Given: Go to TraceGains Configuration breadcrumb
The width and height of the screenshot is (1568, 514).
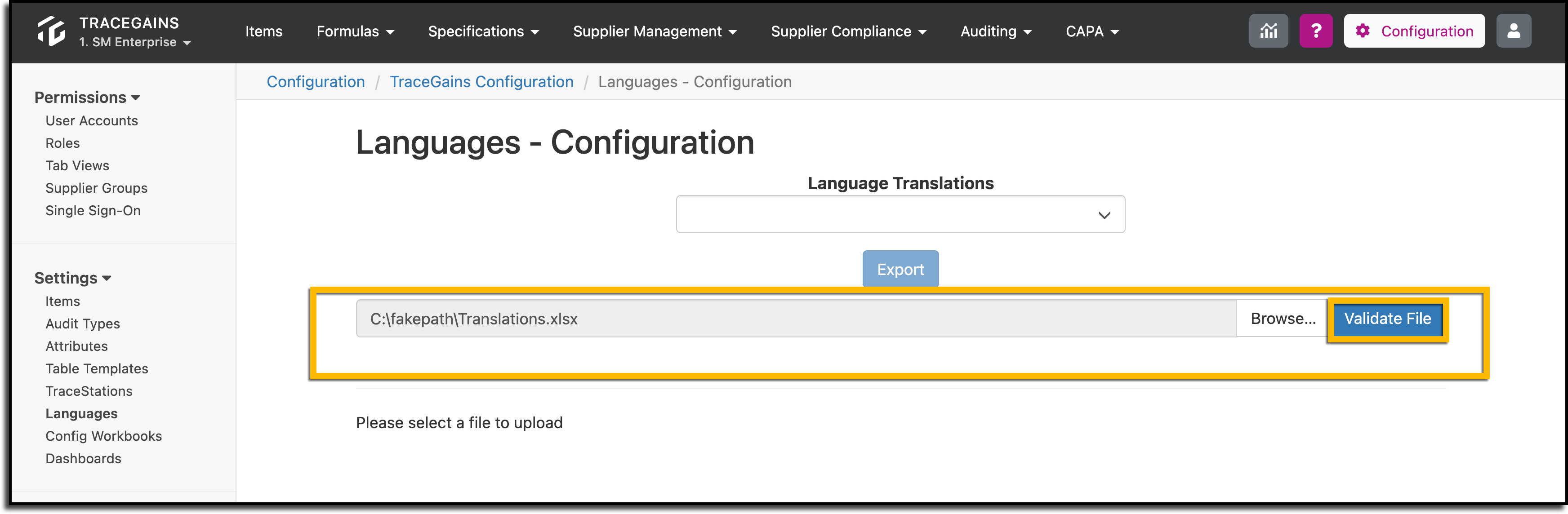Looking at the screenshot, I should click(x=481, y=81).
